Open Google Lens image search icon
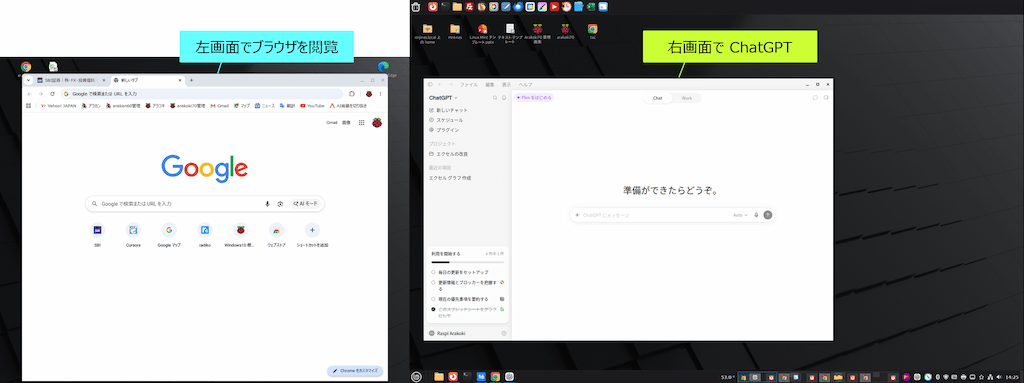The image size is (1024, 383). [280, 204]
